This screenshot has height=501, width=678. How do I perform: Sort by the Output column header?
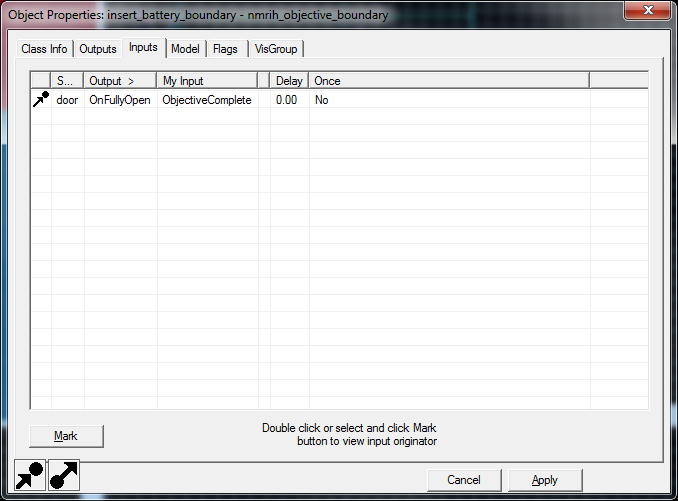pos(120,81)
